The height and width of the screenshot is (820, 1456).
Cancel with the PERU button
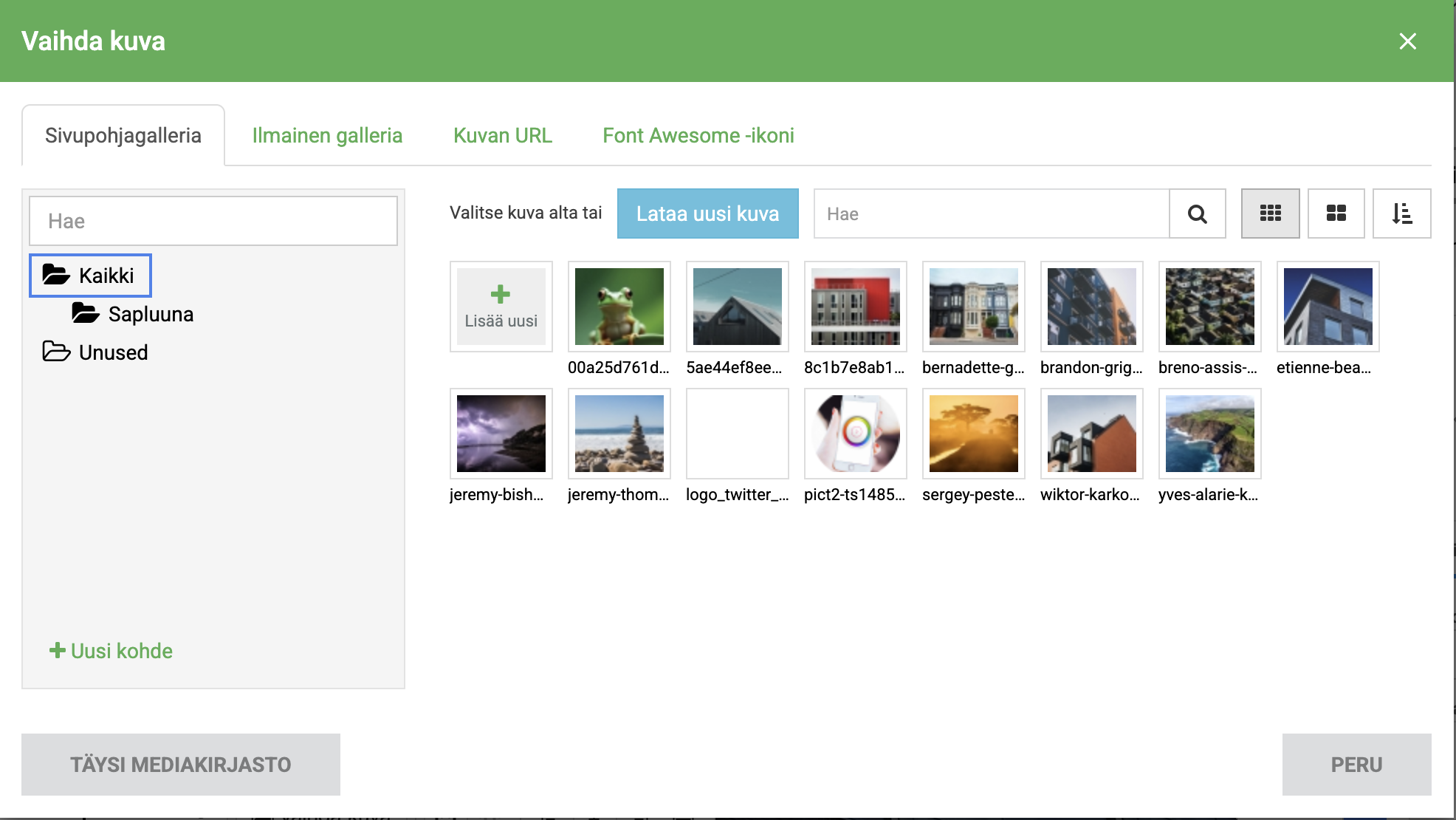(x=1356, y=765)
